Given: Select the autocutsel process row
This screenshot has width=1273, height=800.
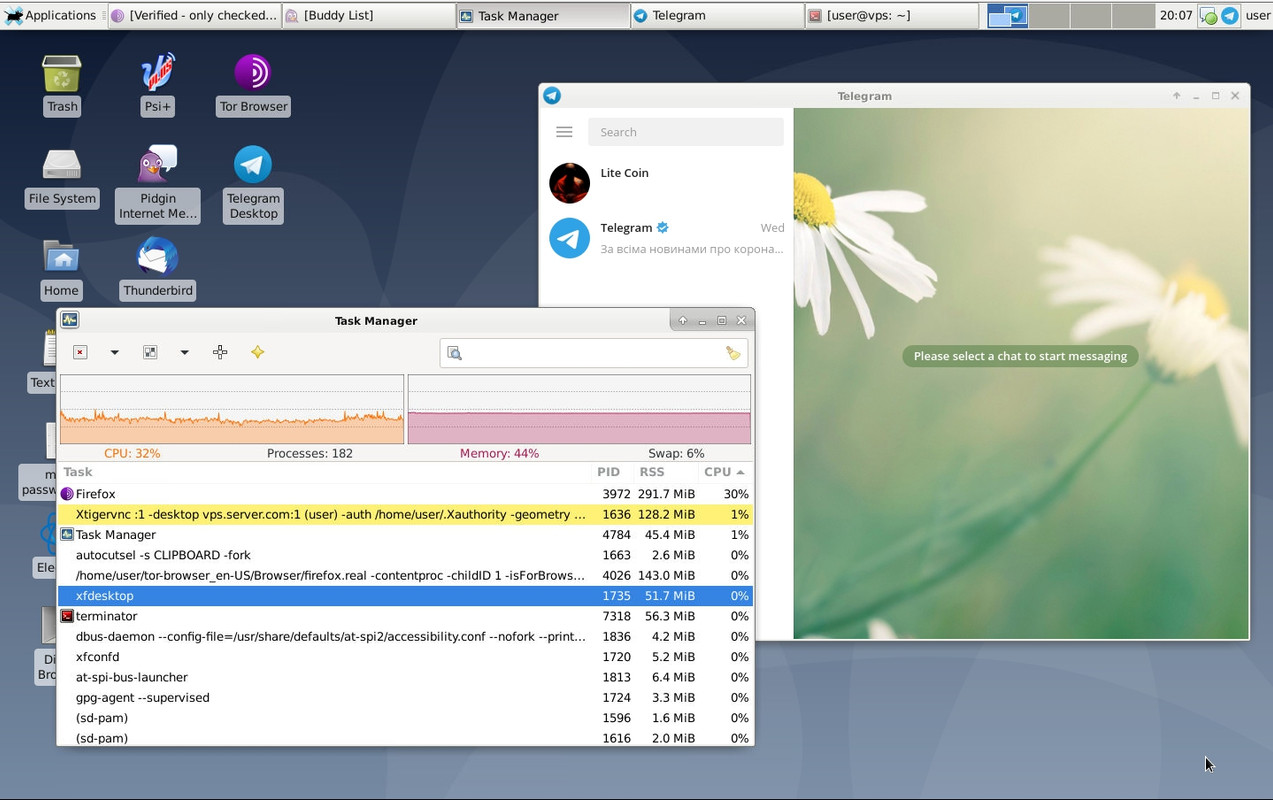Looking at the screenshot, I should pos(405,555).
